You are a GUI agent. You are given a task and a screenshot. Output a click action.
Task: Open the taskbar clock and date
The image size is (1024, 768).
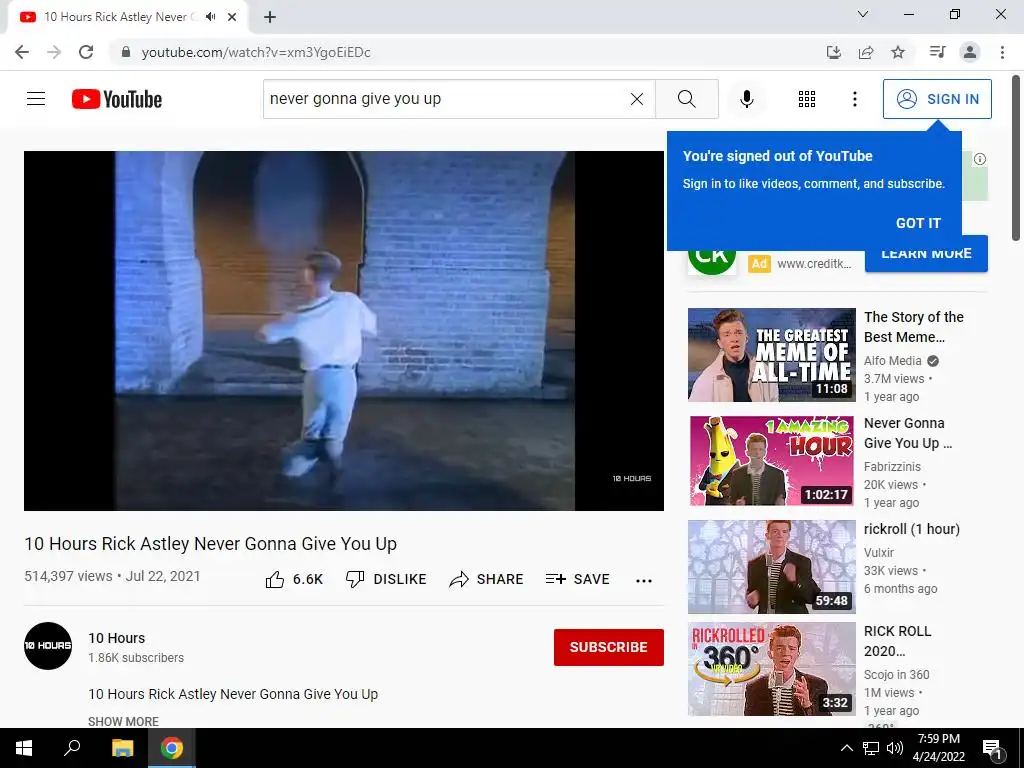[x=938, y=748]
